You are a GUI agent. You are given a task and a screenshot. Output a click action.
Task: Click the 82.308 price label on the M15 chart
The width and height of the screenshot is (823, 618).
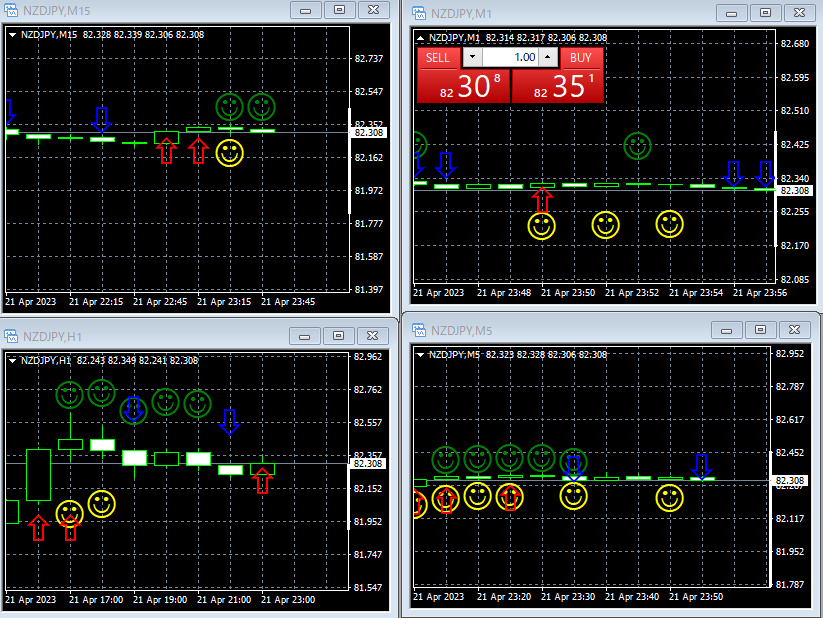pyautogui.click(x=368, y=133)
